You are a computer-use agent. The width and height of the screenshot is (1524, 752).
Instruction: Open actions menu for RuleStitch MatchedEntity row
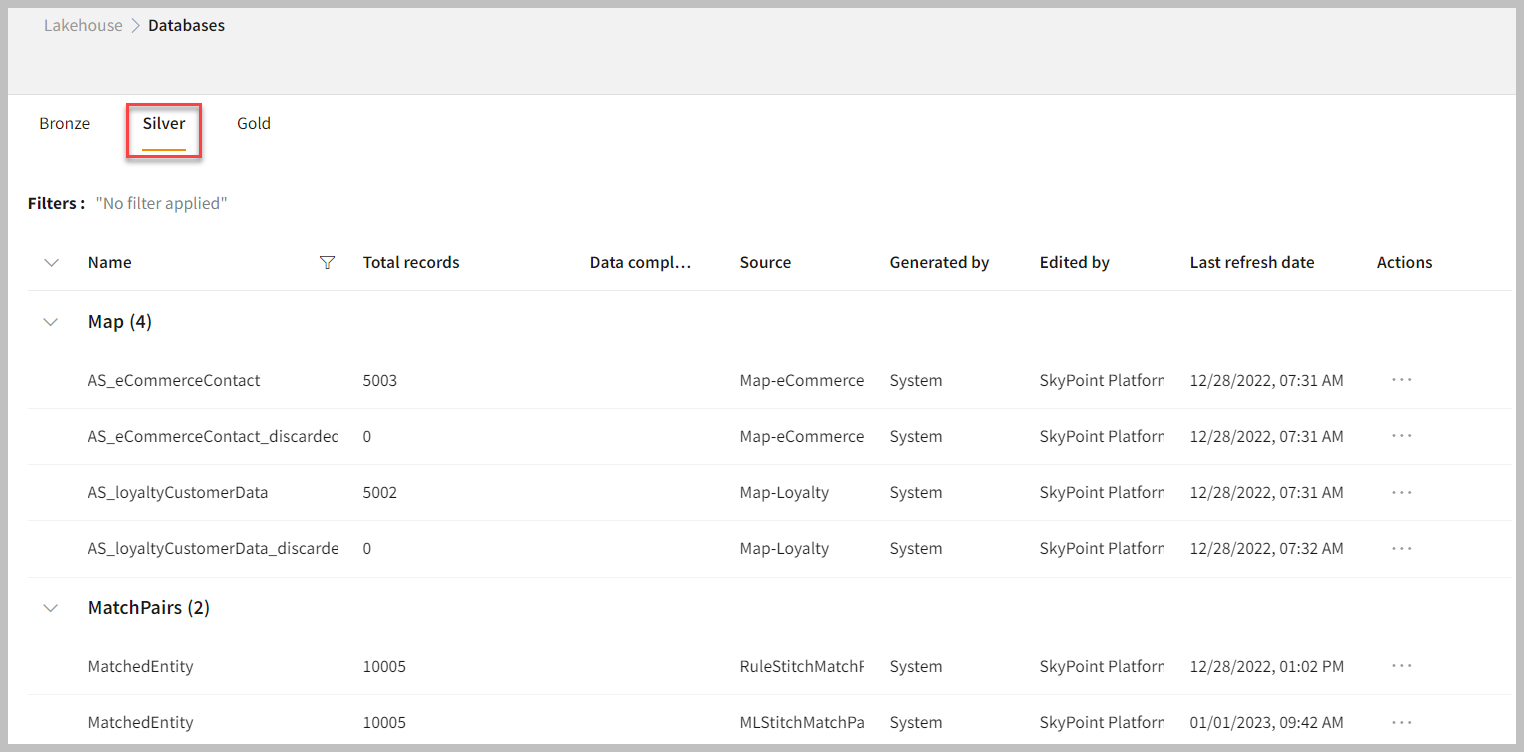coord(1401,666)
